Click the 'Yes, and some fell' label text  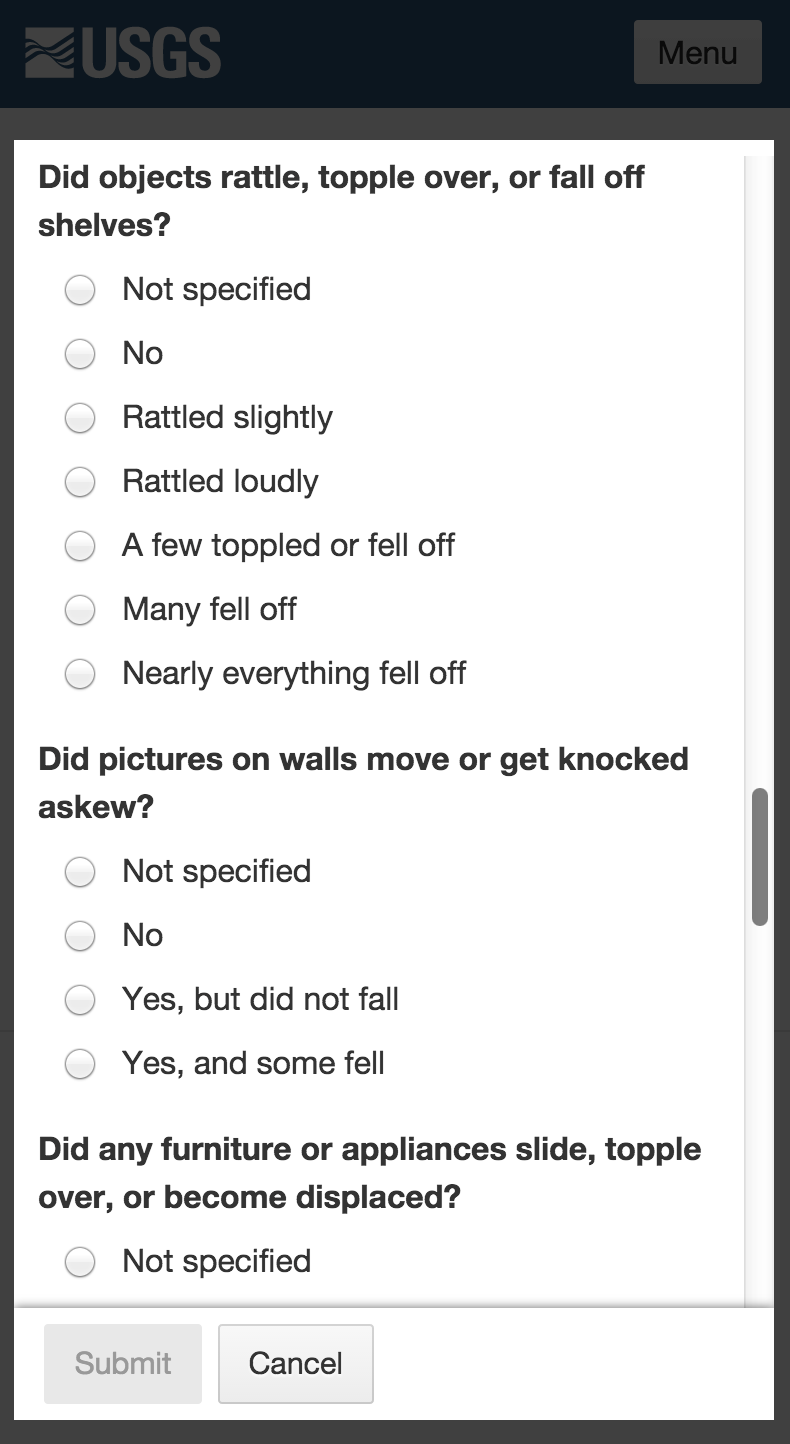pos(253,1063)
